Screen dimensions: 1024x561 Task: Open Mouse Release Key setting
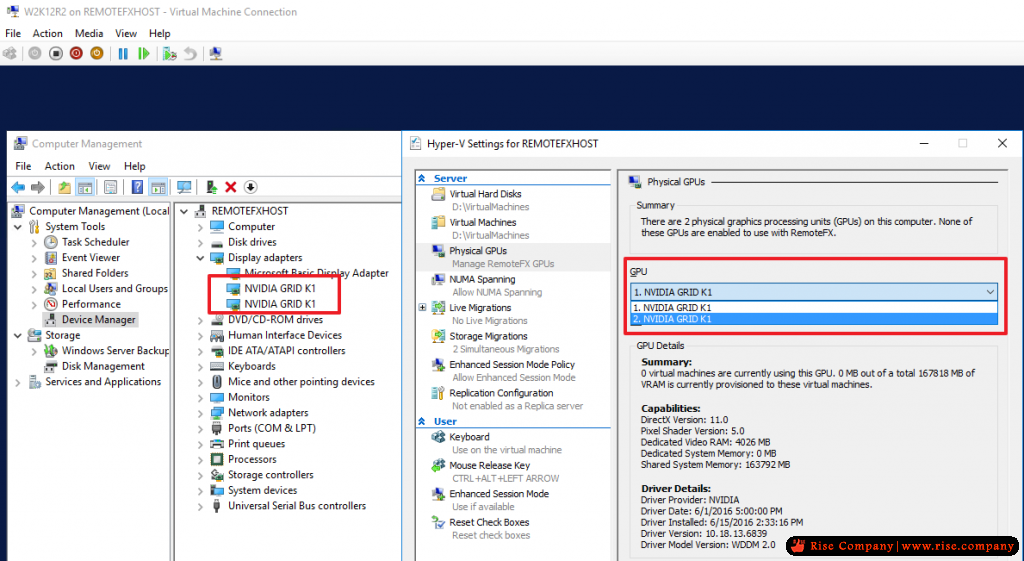coord(489,466)
